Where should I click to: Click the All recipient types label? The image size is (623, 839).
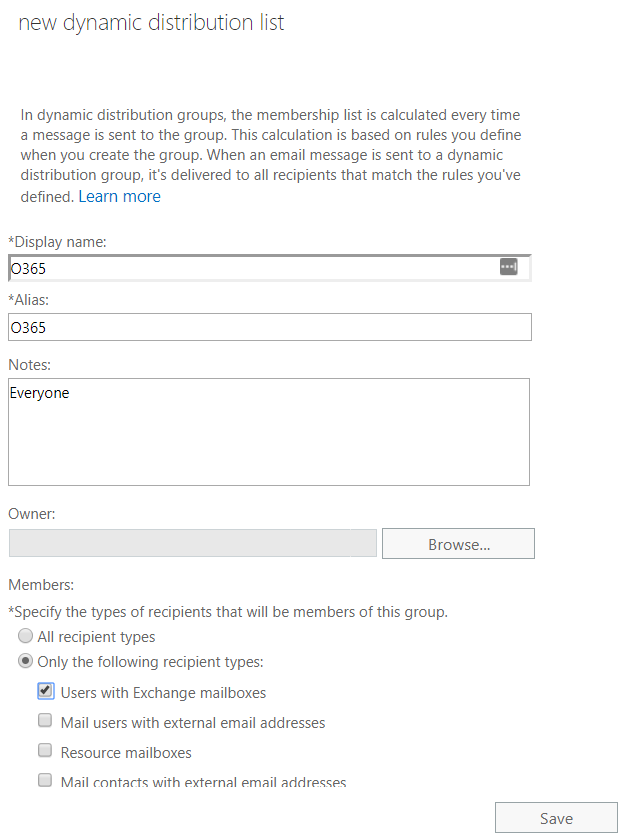(x=96, y=637)
